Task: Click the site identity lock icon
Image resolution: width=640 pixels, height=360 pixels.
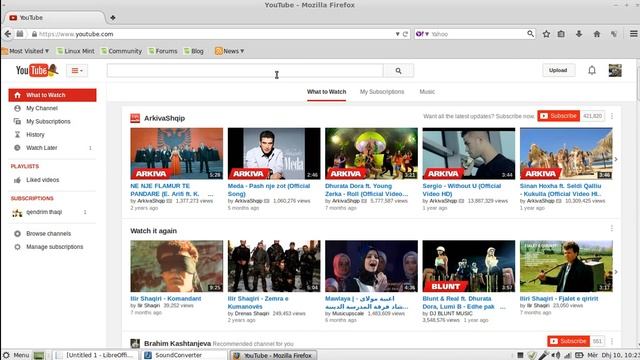Action: [34, 34]
